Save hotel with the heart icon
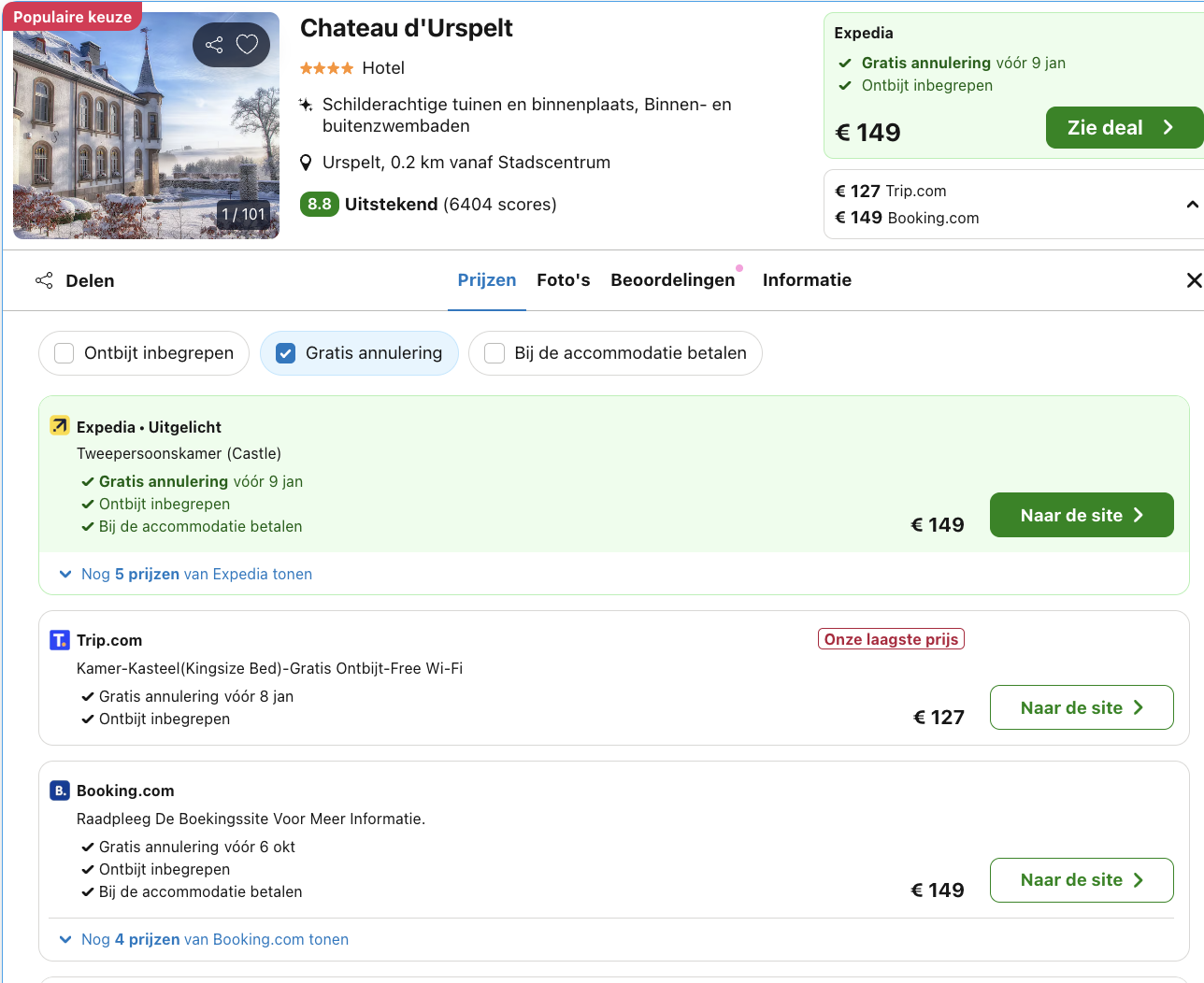 click(x=247, y=45)
